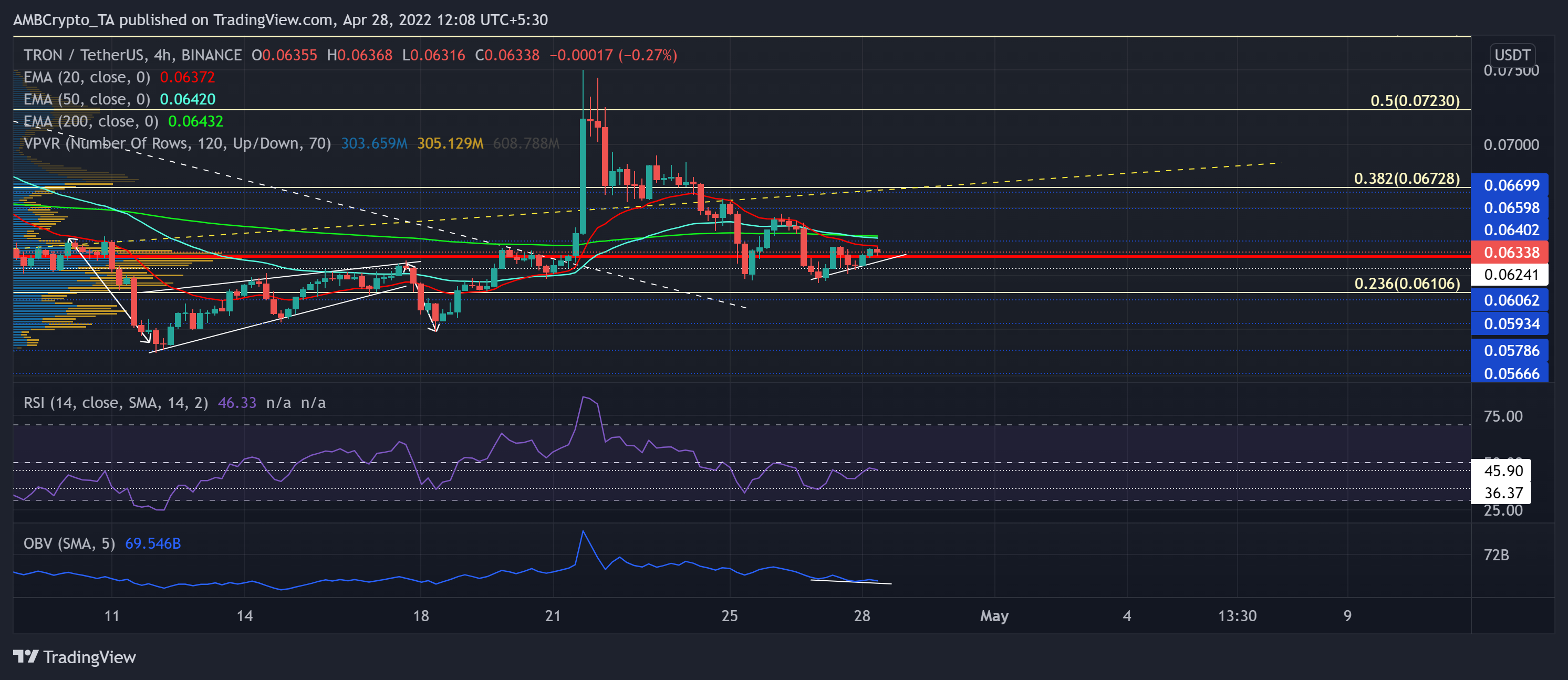Image resolution: width=1568 pixels, height=680 pixels.
Task: Click the 0.05666 blue price tag
Action: (x=1511, y=373)
